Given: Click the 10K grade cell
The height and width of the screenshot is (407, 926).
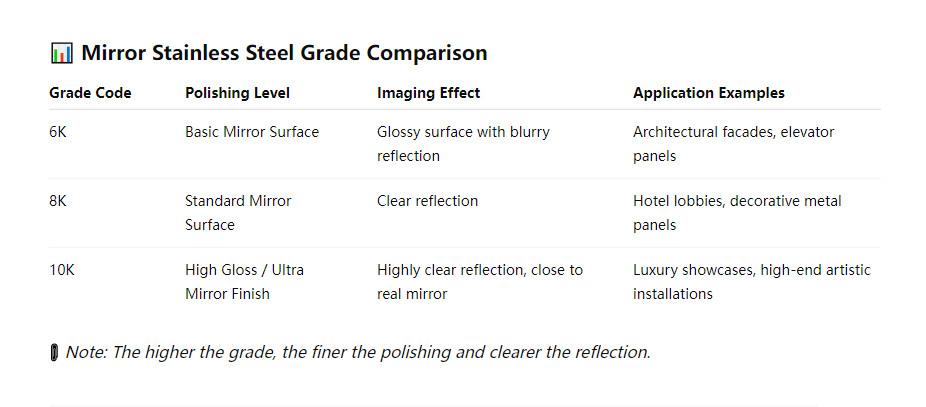Looking at the screenshot, I should (61, 270).
